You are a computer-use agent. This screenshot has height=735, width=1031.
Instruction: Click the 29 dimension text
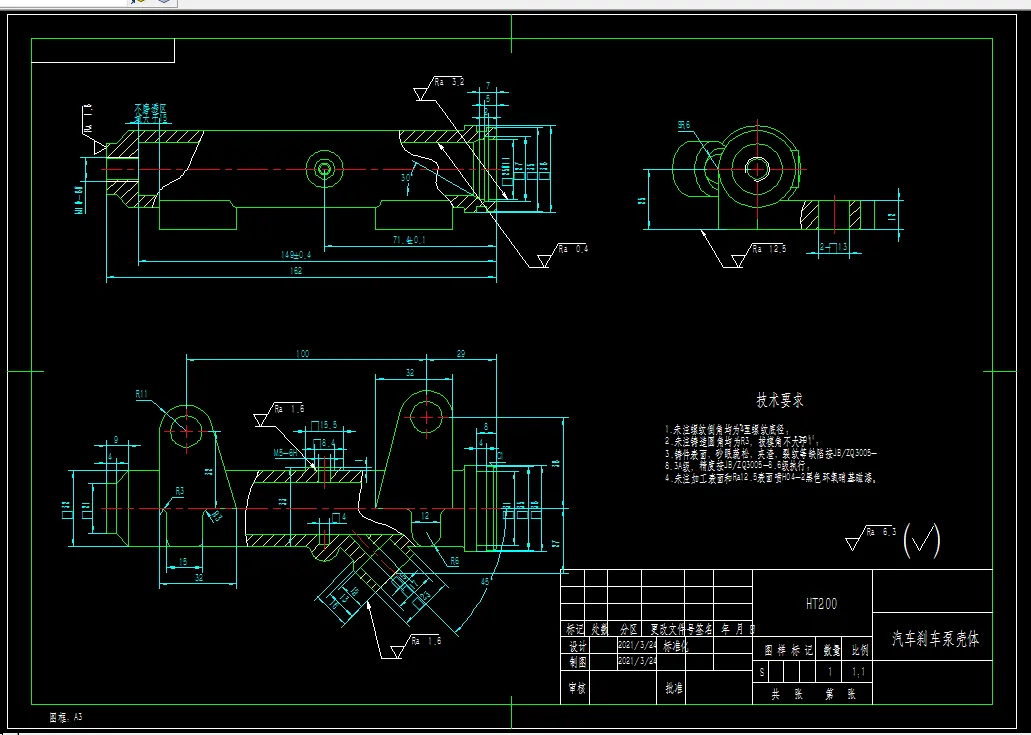pos(461,354)
